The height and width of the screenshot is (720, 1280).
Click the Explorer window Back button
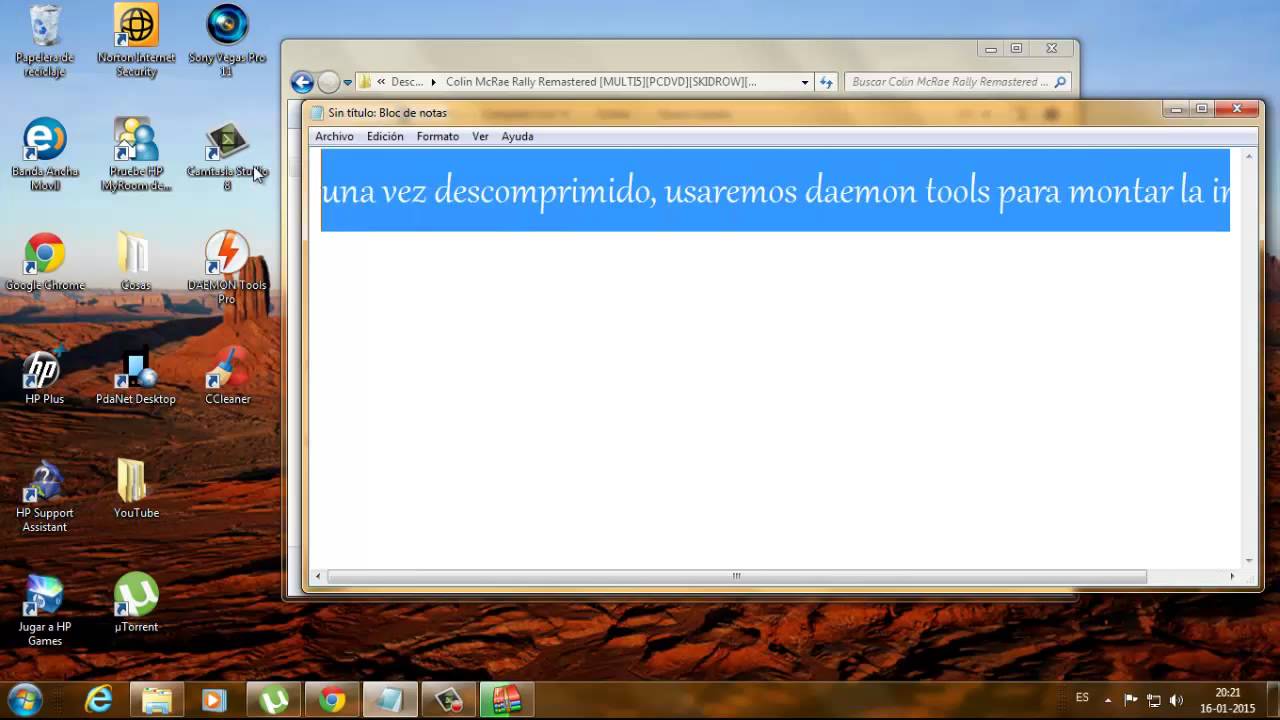pyautogui.click(x=302, y=82)
